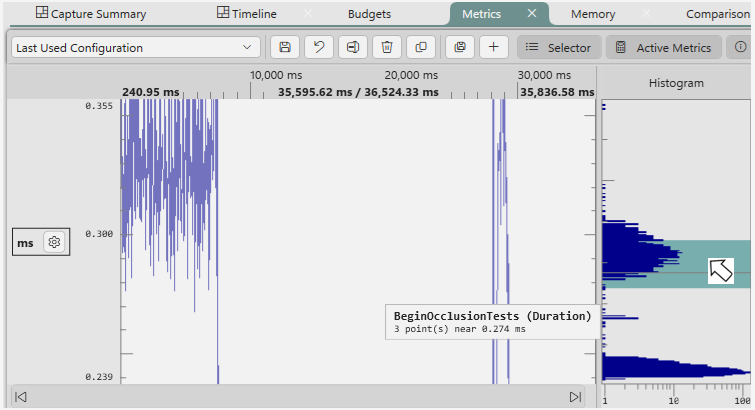Viewport: 755px width, 410px height.
Task: Open ms axis settings gear
Action: (54, 242)
